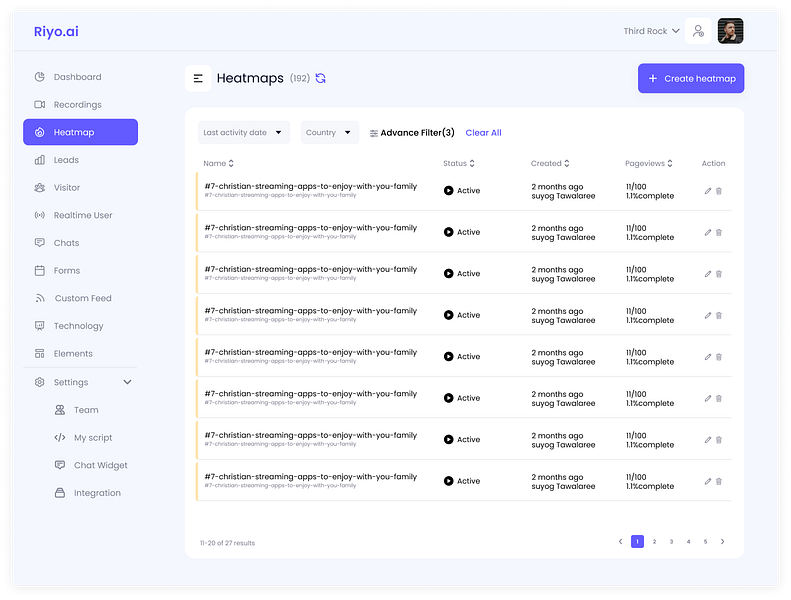791x600 pixels.
Task: Open the Chat Widget settings item
Action: point(91,465)
